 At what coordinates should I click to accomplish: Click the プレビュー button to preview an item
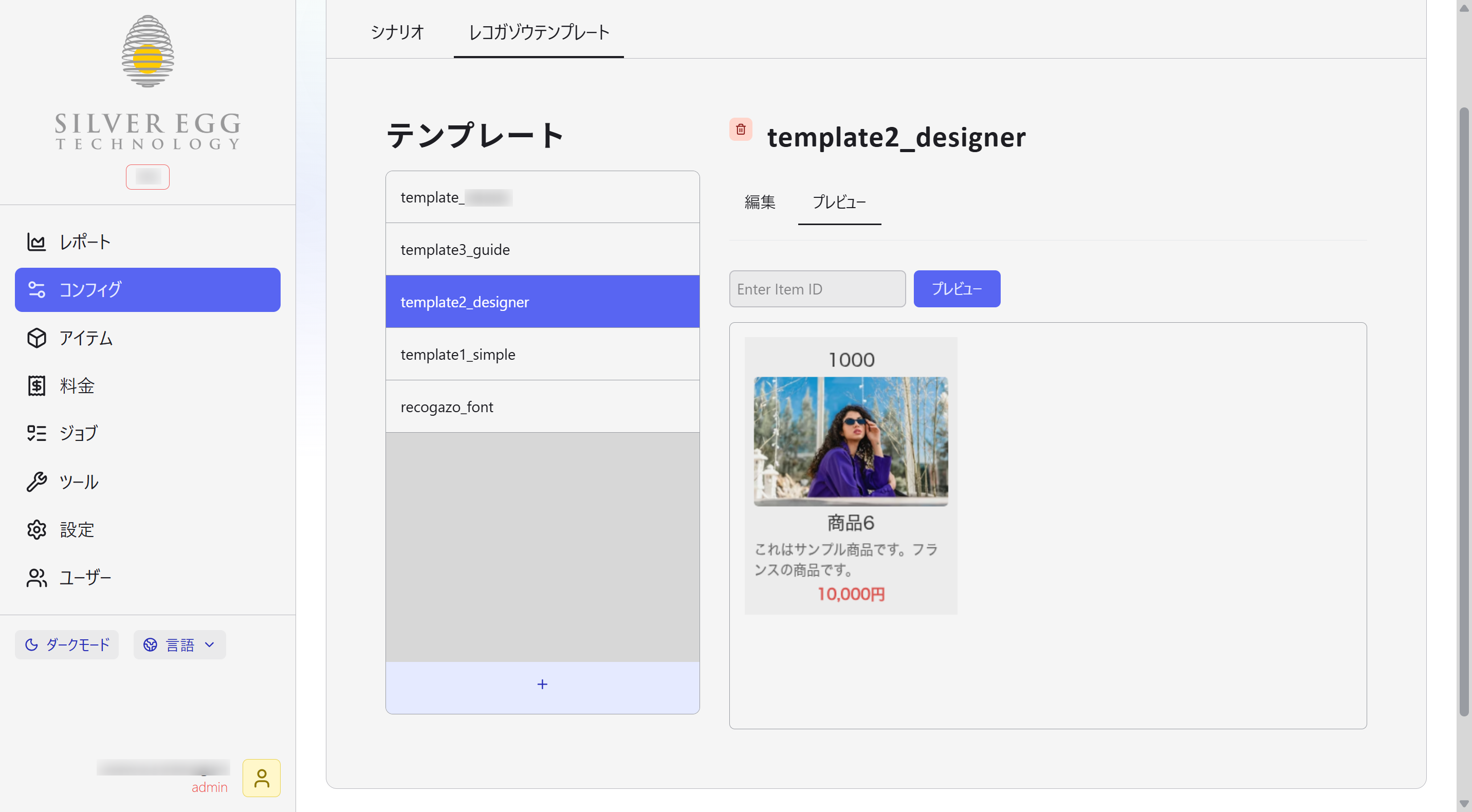pyautogui.click(x=956, y=289)
